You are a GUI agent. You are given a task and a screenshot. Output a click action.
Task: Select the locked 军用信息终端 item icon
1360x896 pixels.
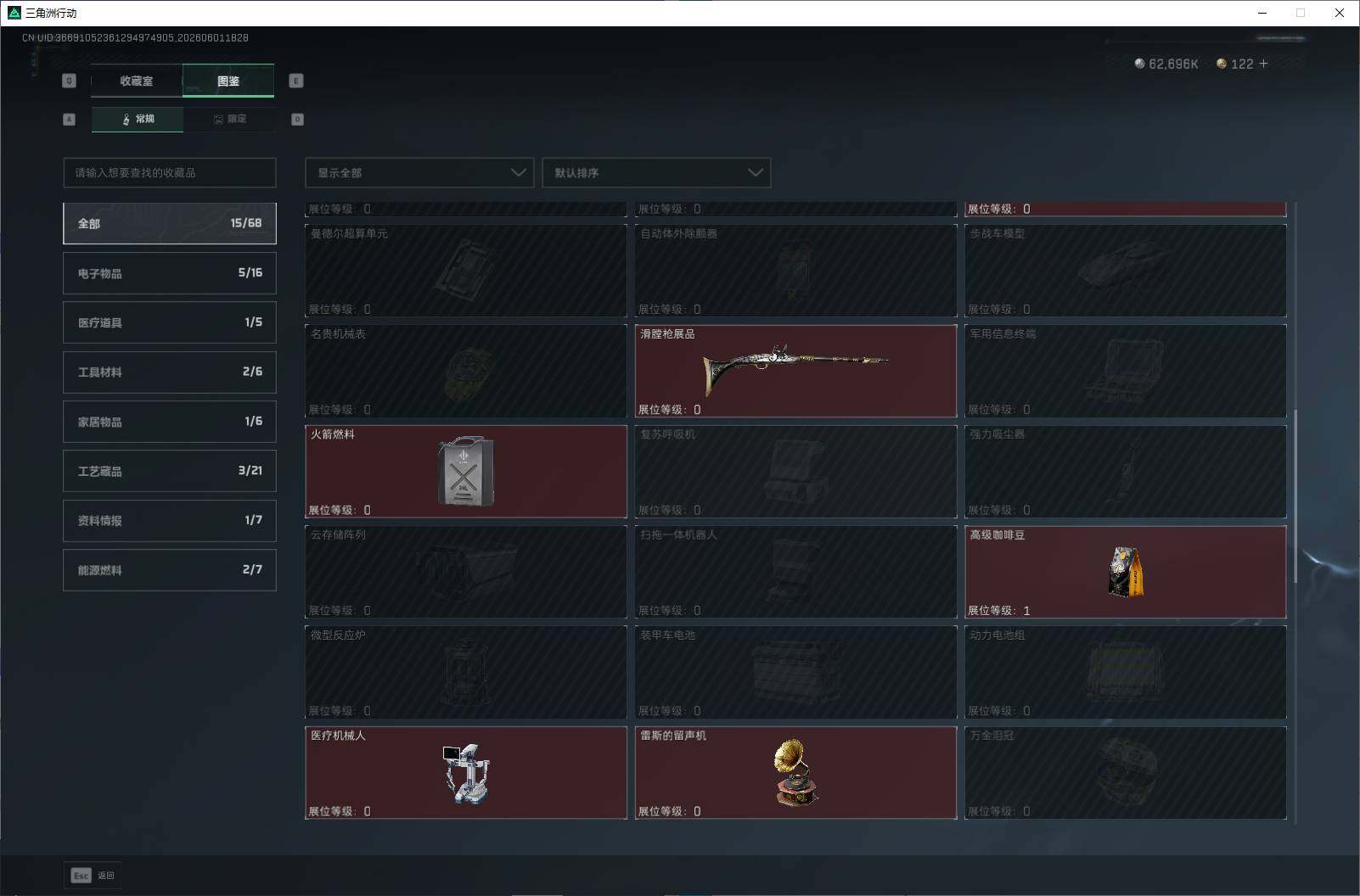tap(1126, 371)
